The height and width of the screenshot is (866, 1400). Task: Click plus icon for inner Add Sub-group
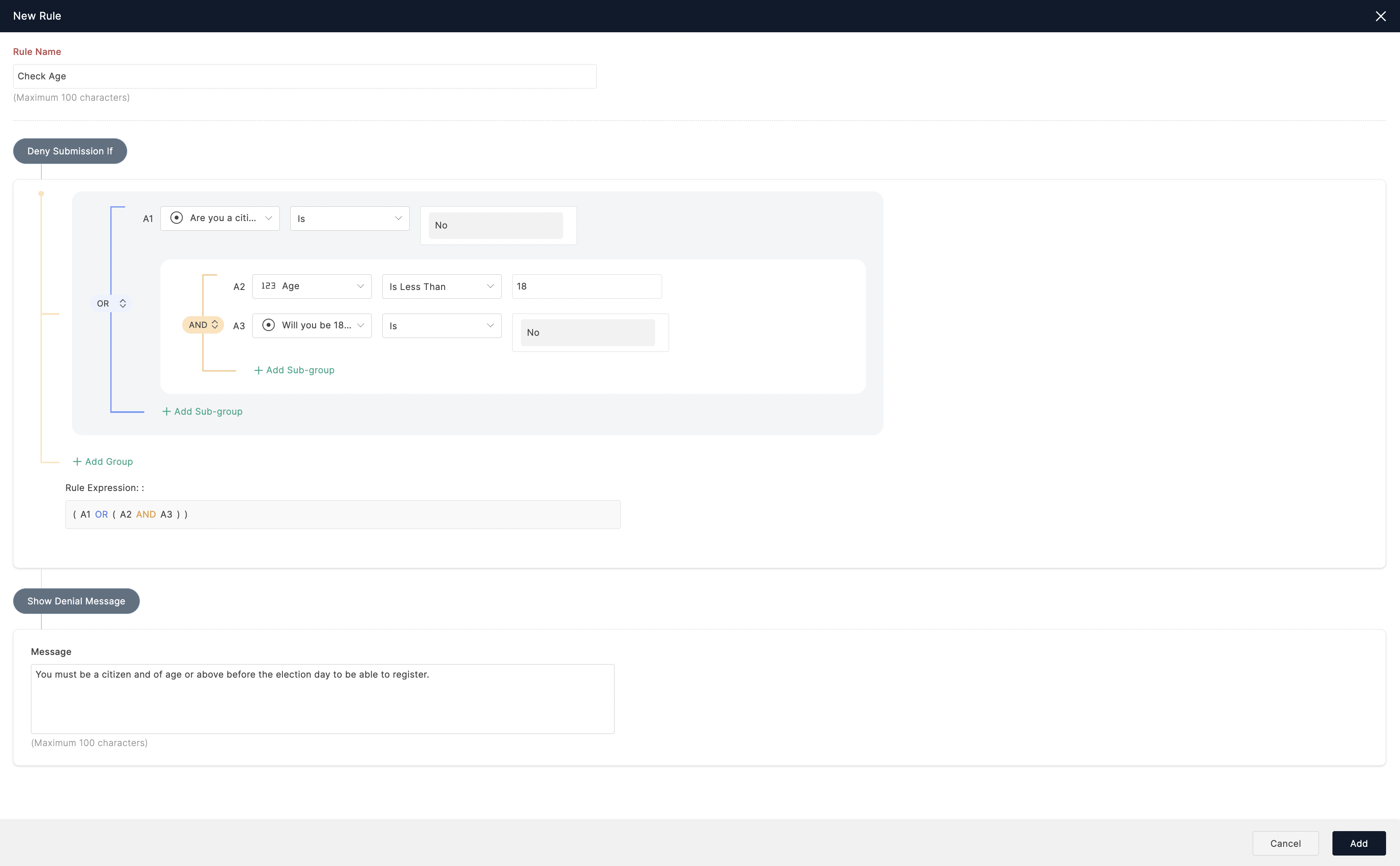(258, 370)
